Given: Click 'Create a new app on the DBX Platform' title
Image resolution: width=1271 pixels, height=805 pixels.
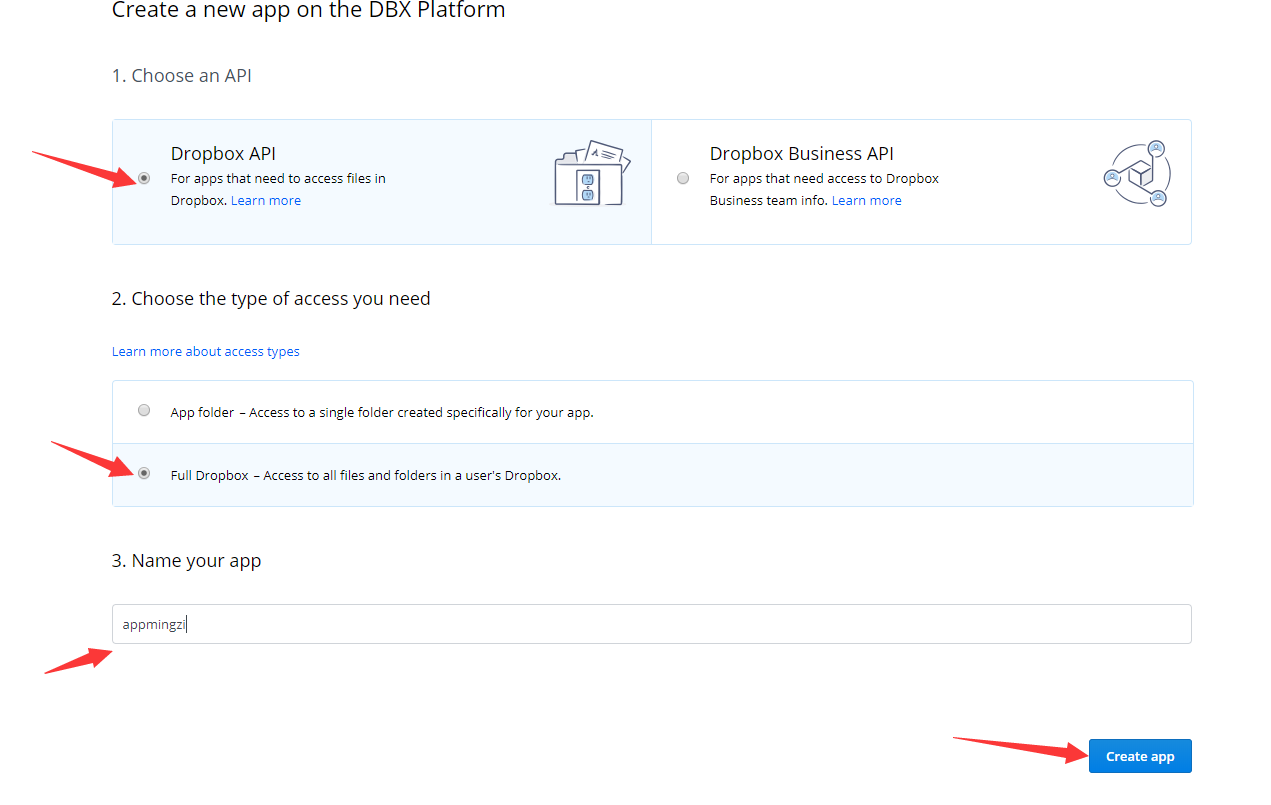Looking at the screenshot, I should pyautogui.click(x=309, y=11).
